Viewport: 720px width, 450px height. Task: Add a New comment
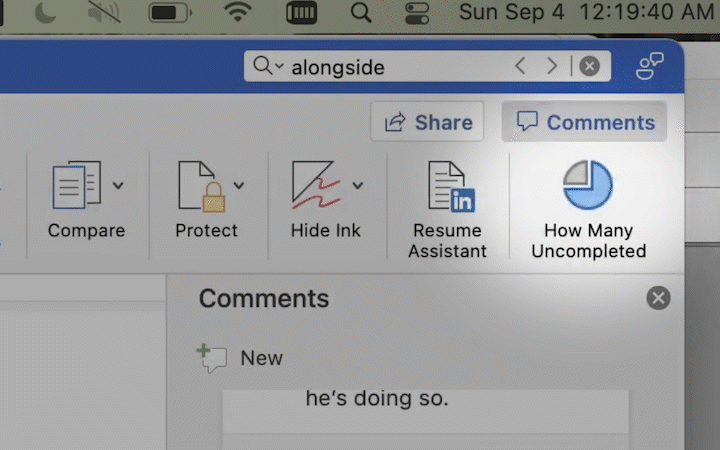[240, 358]
